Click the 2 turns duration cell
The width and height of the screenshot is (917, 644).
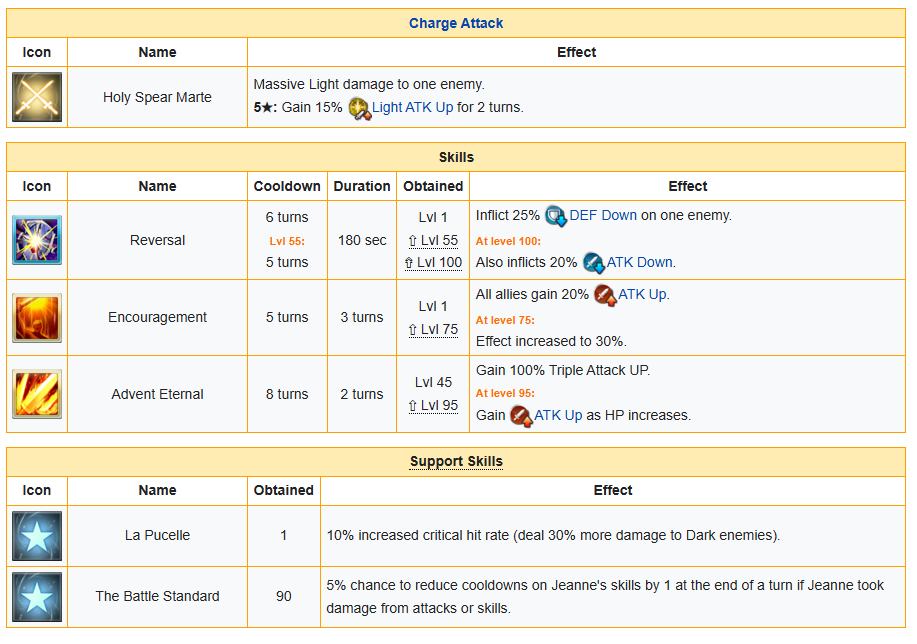pos(362,394)
